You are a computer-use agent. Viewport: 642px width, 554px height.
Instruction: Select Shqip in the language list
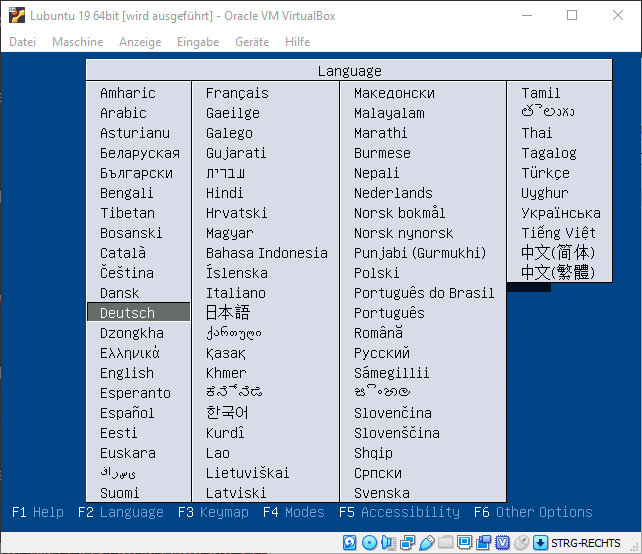point(373,453)
